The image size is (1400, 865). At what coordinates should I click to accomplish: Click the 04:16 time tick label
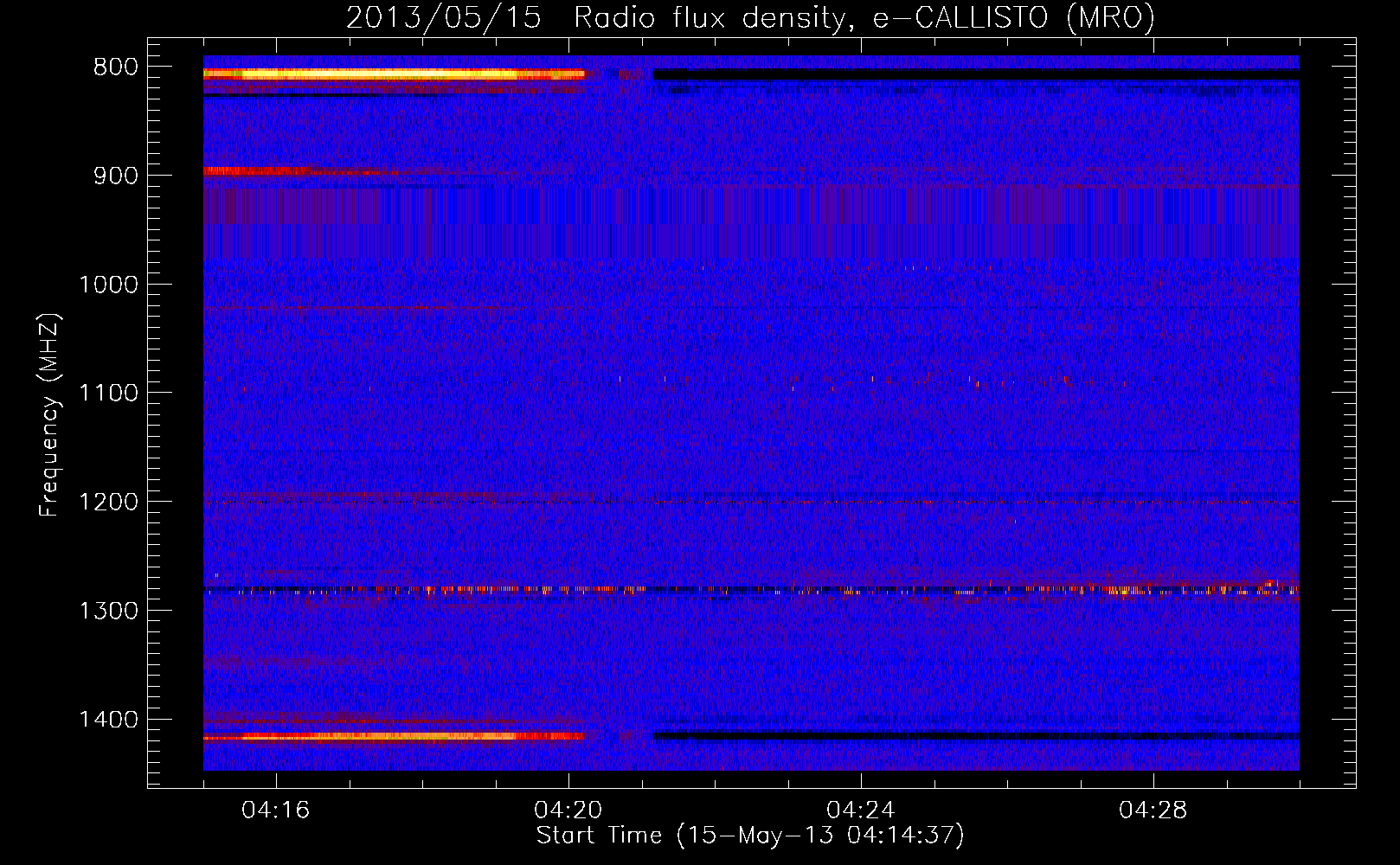(x=276, y=811)
